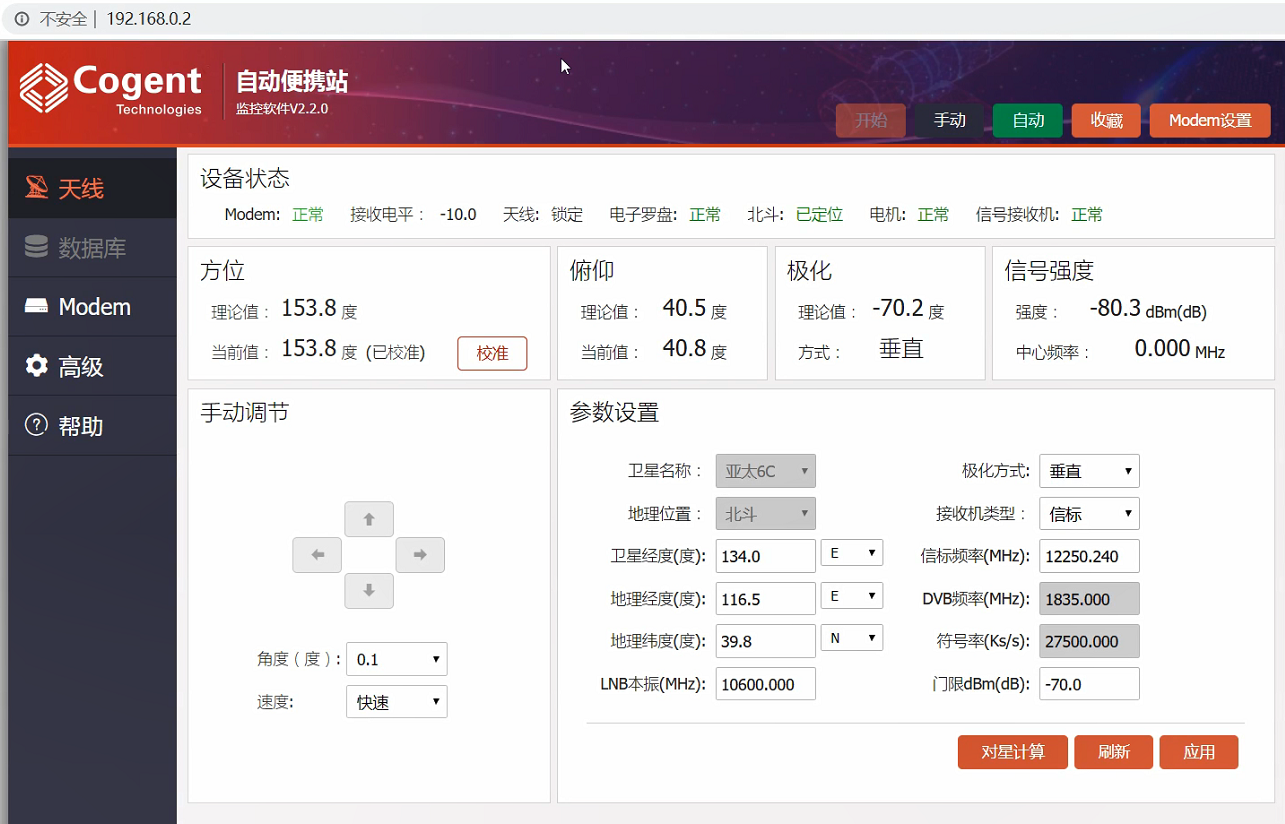This screenshot has height=824, width=1285.
Task: Click the 接收电平 value -10.0
Action: pos(458,214)
